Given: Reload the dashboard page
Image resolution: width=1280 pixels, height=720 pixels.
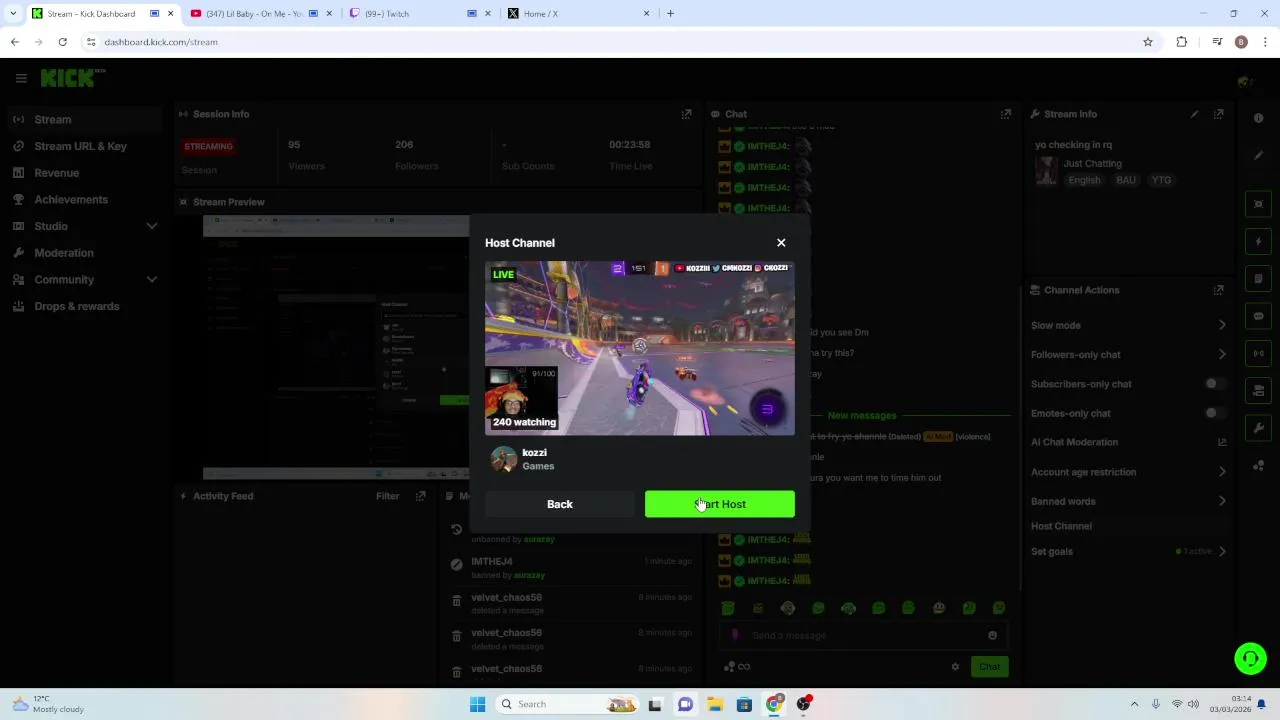Looking at the screenshot, I should [63, 42].
